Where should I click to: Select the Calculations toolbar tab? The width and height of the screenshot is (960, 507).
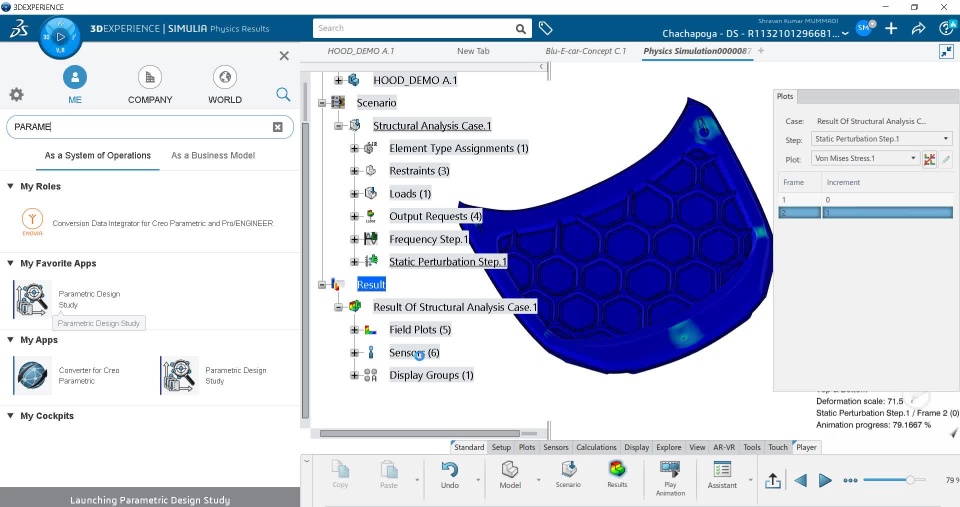click(596, 448)
